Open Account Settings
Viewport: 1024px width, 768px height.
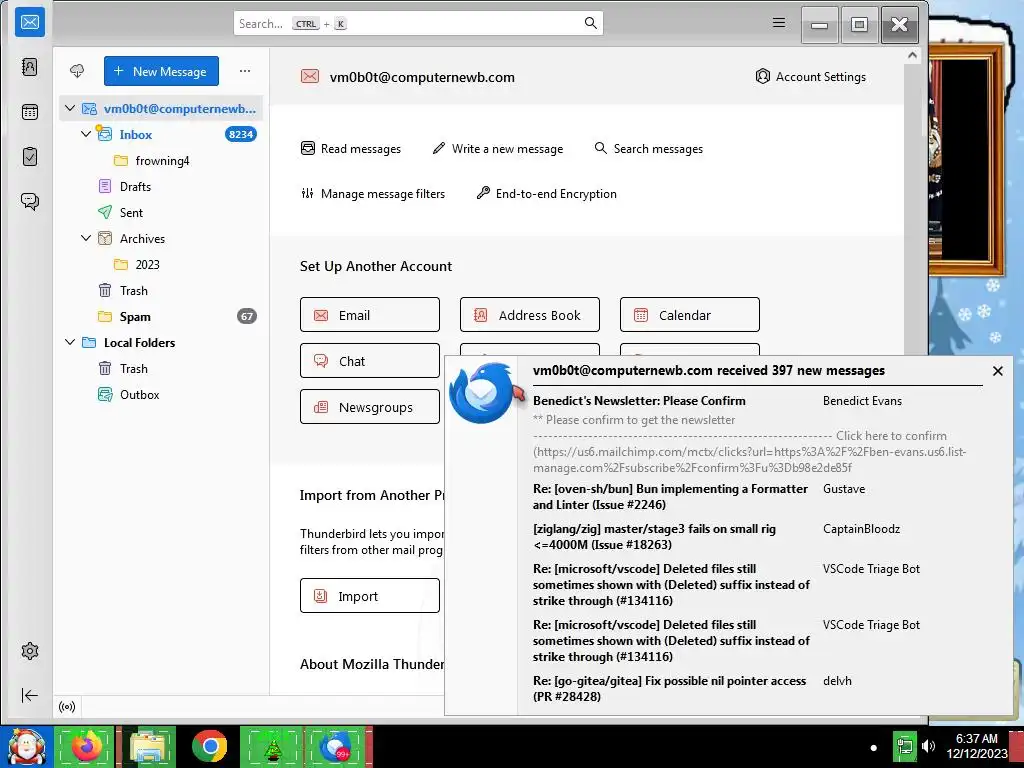click(x=810, y=77)
